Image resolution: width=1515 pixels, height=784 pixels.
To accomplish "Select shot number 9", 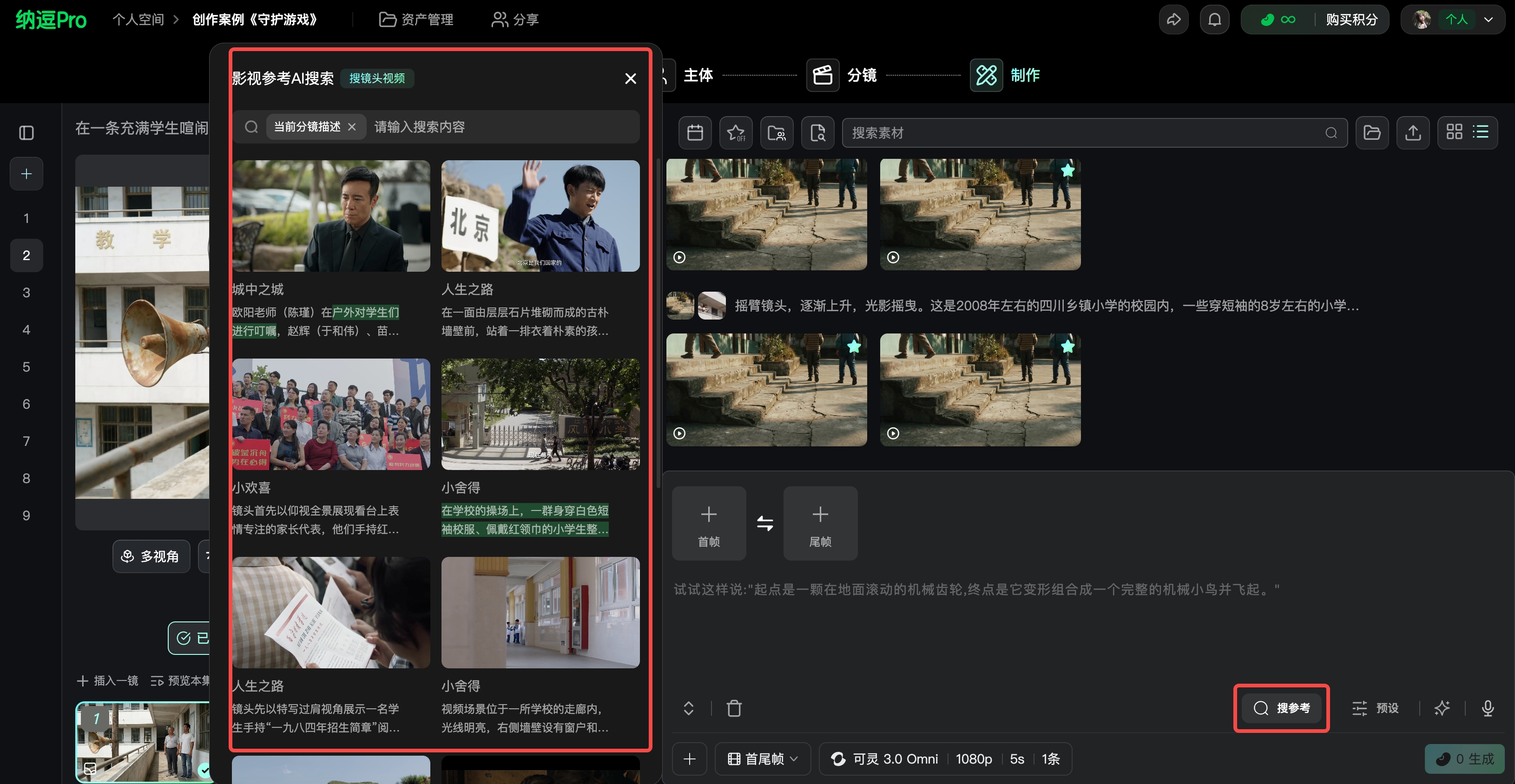I will [26, 516].
